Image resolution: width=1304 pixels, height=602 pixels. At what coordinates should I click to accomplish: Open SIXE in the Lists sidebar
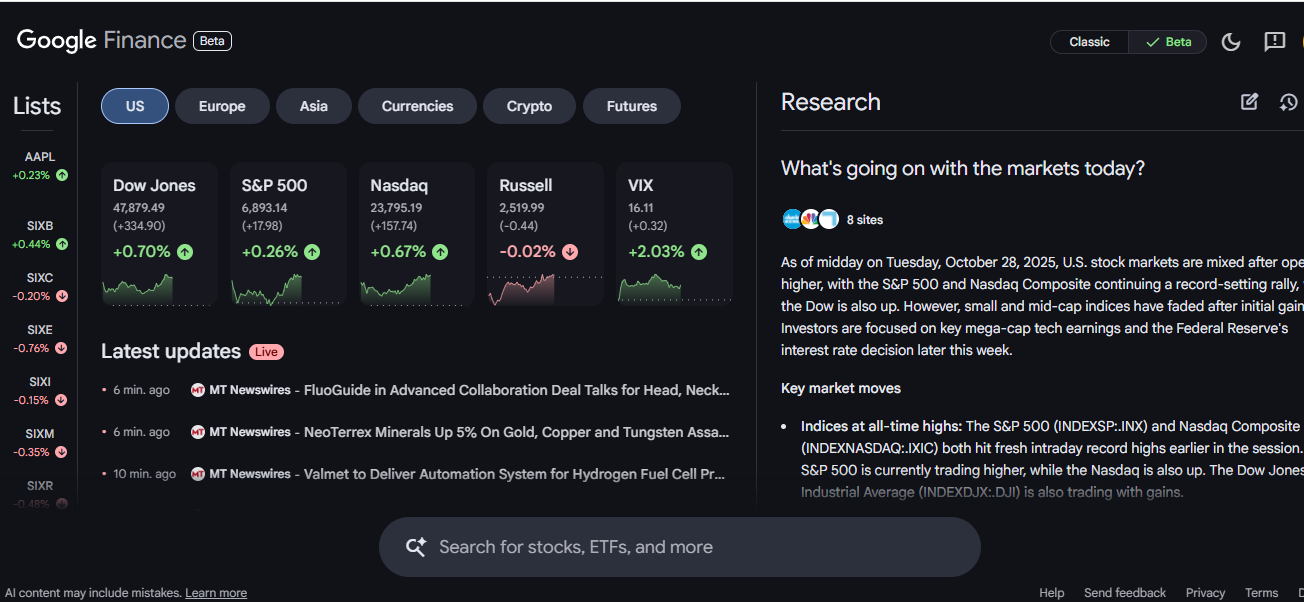pos(40,339)
